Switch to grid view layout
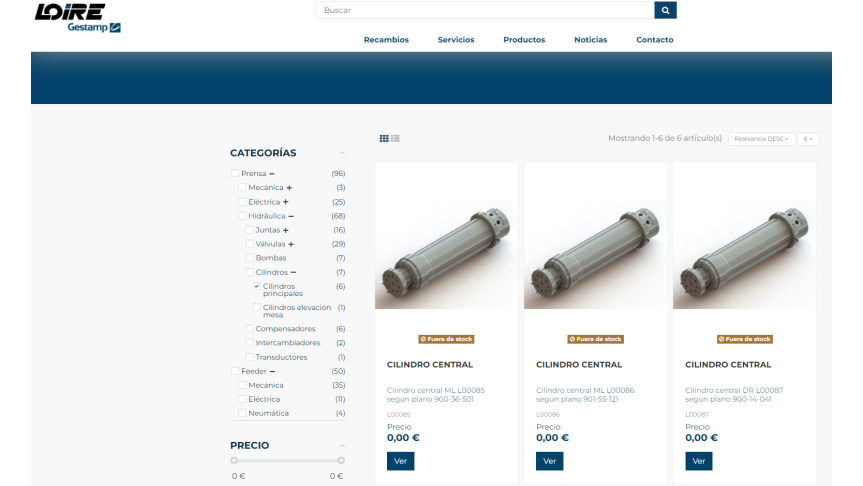 click(x=384, y=138)
